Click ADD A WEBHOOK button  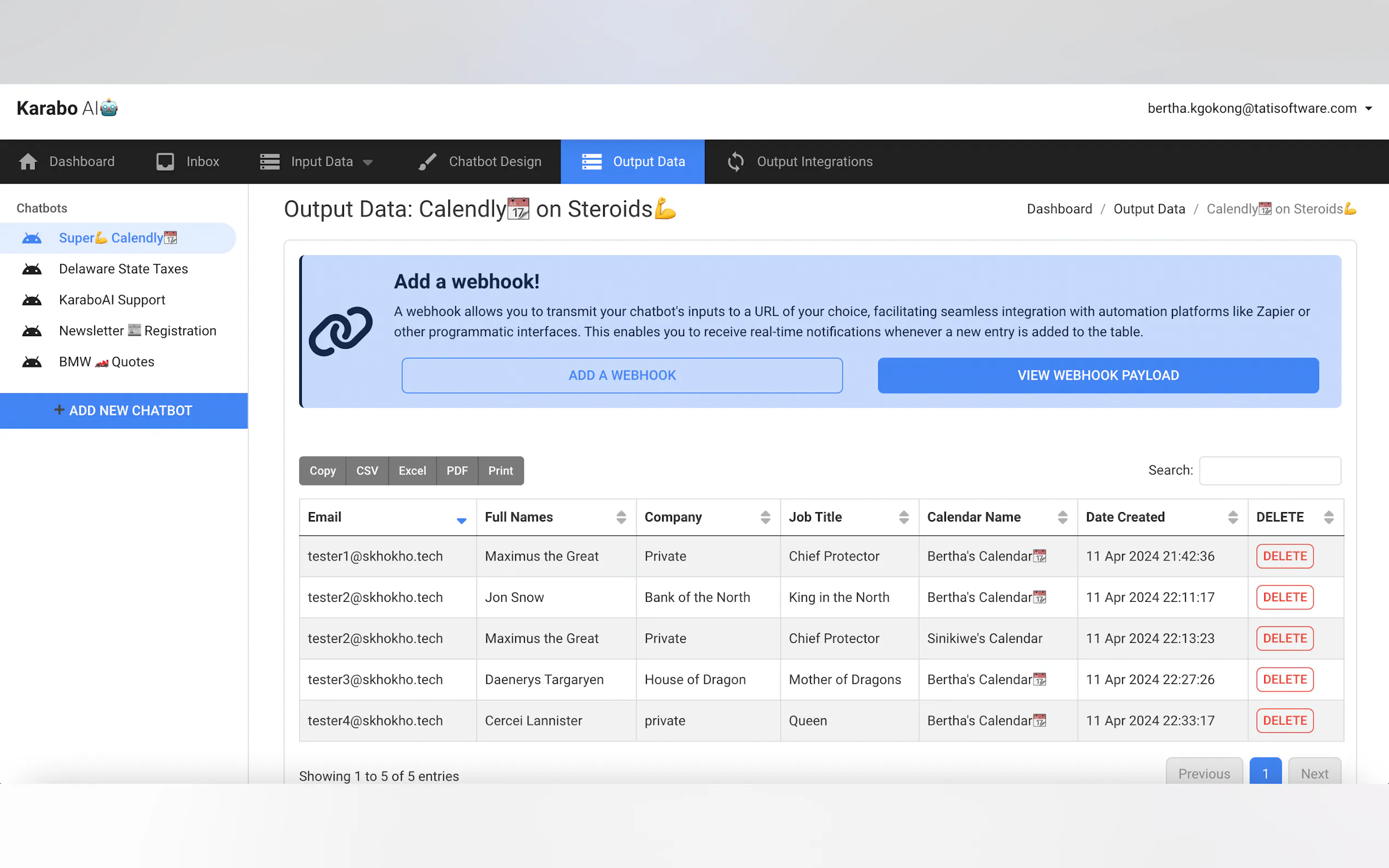622,376
